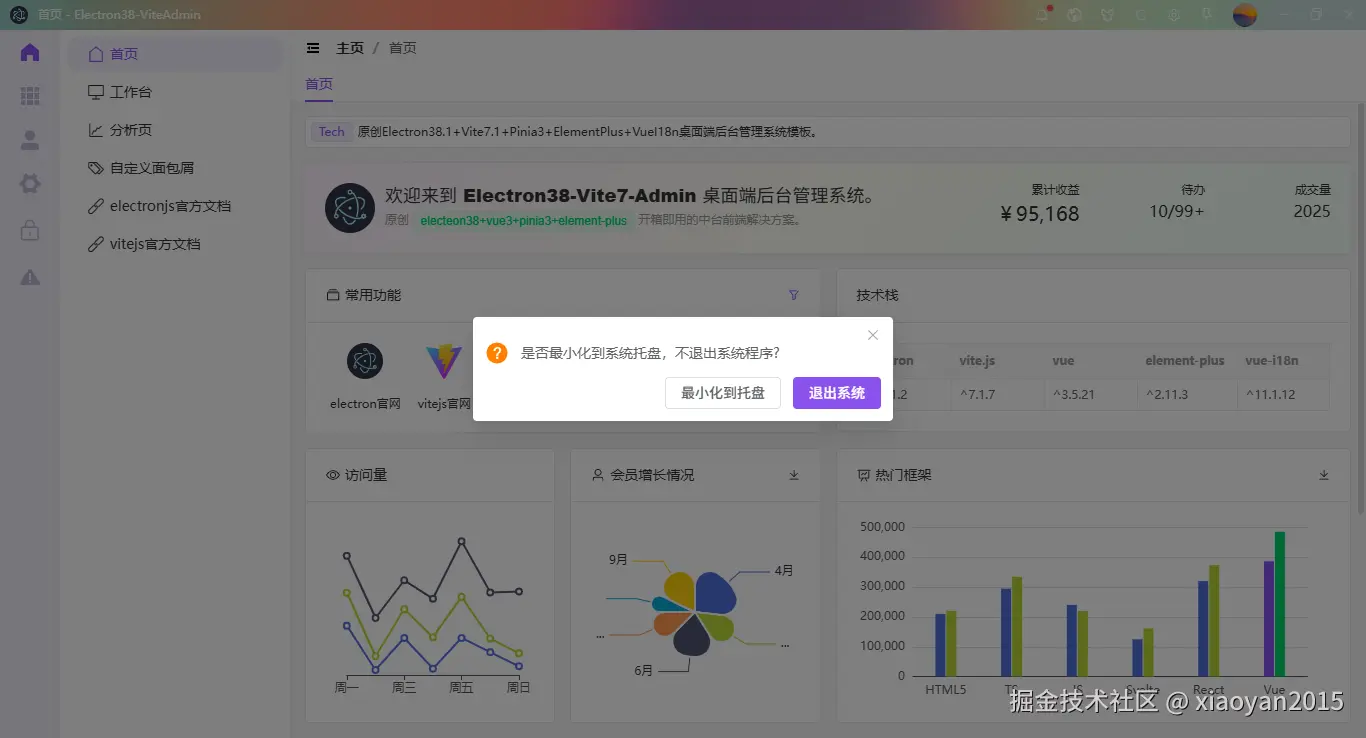
Task: Click 主页 in the breadcrumb
Action: tap(350, 48)
